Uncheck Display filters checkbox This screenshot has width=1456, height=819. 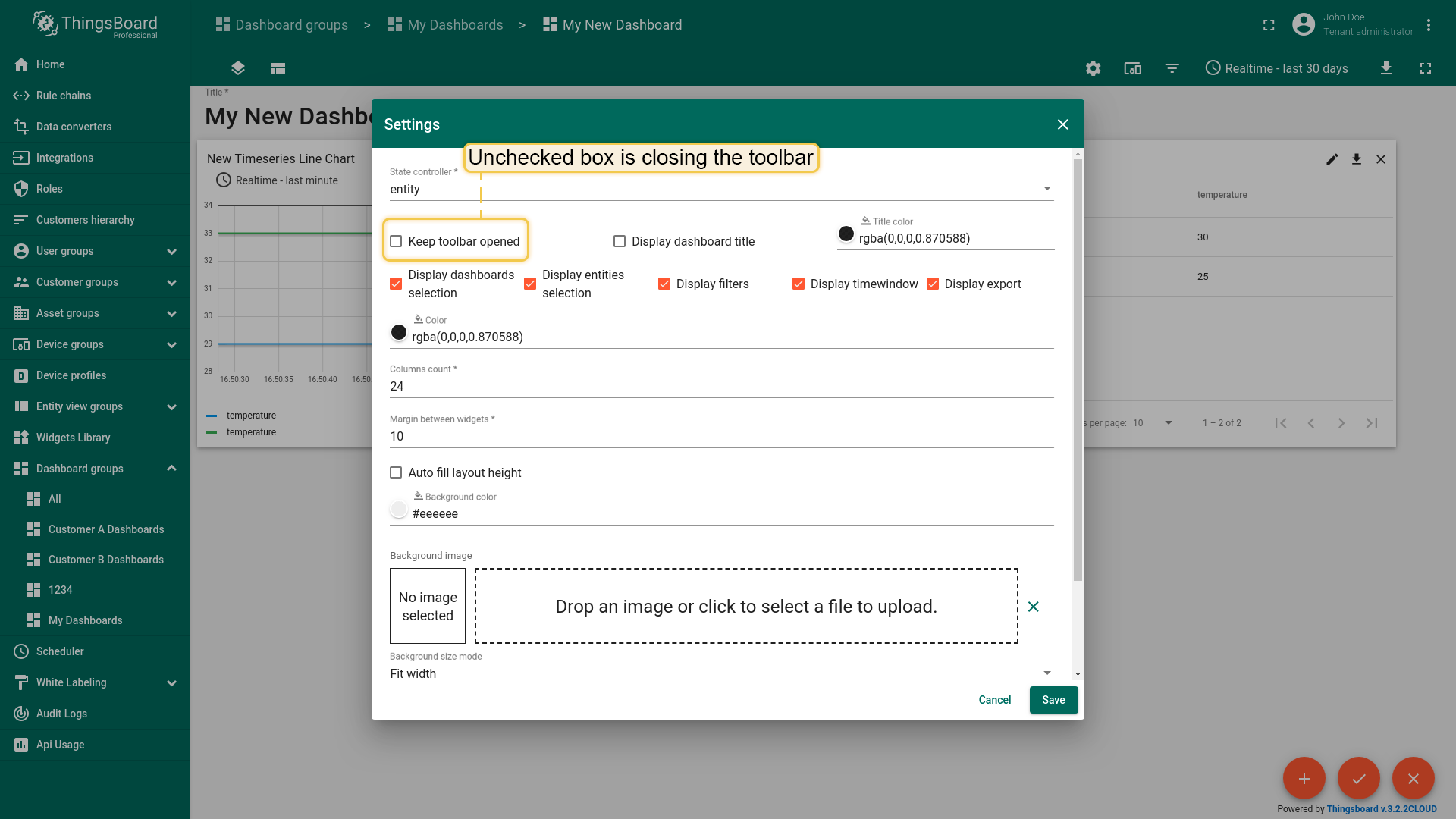pos(664,284)
